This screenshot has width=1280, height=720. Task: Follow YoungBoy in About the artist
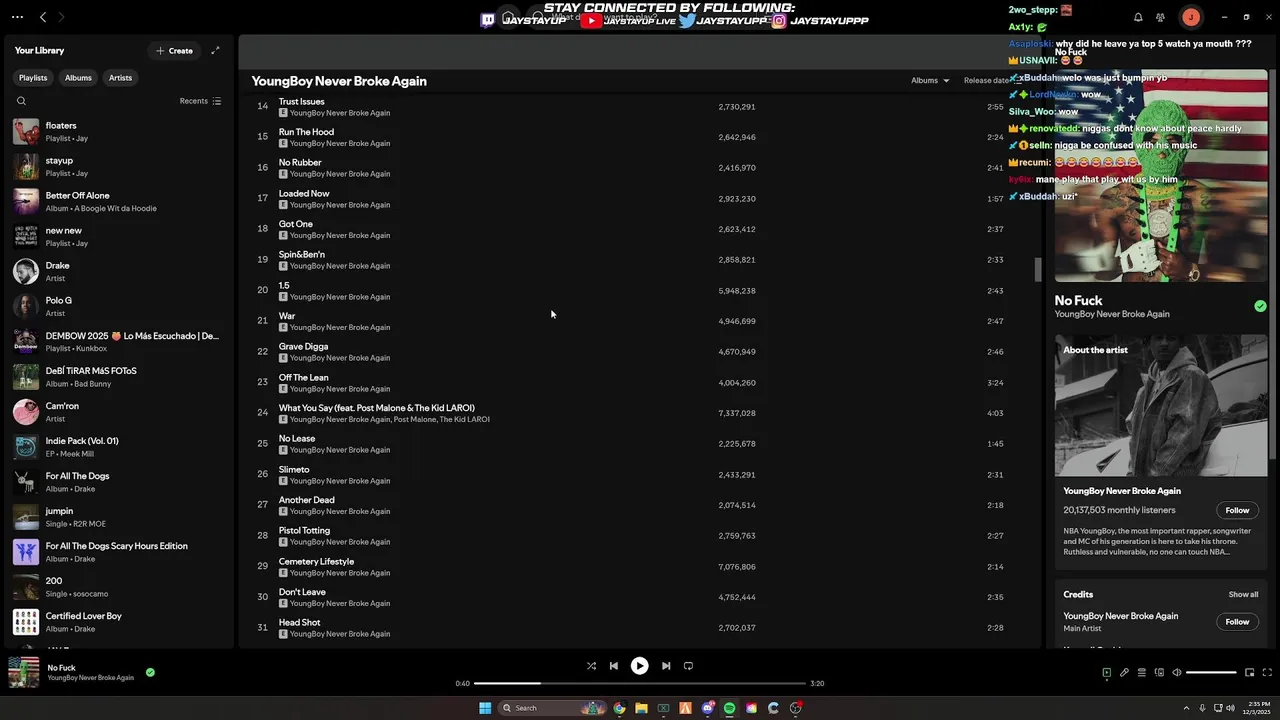click(1237, 510)
